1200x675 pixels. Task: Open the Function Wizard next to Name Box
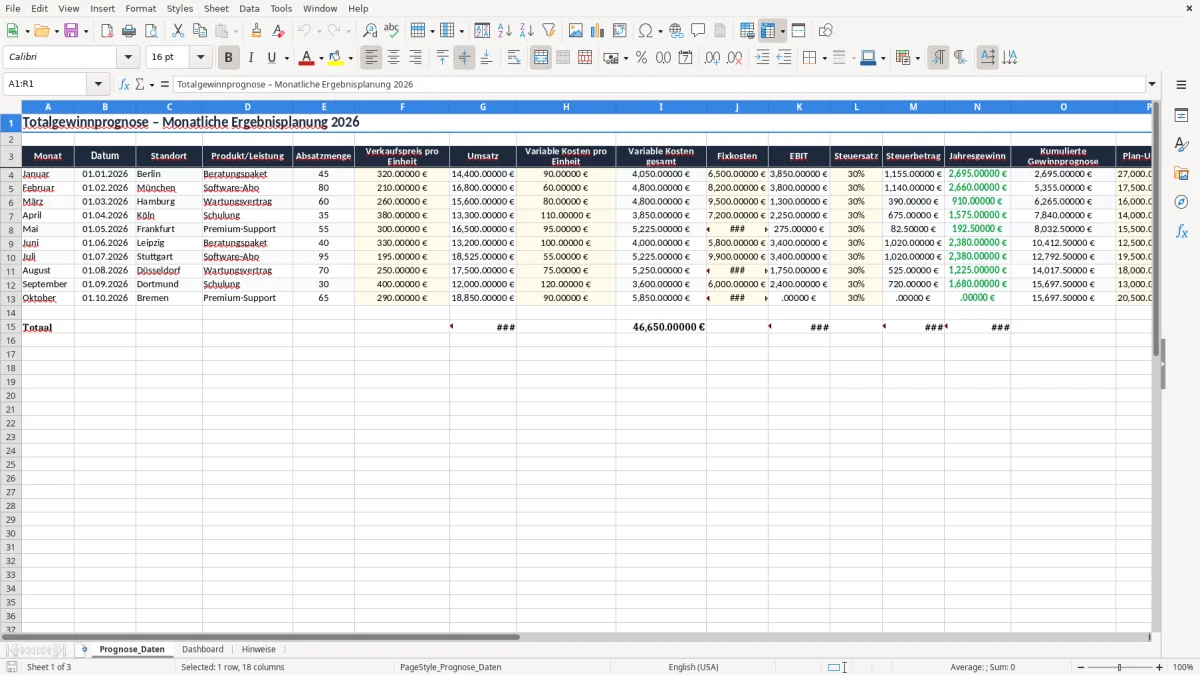tap(124, 85)
